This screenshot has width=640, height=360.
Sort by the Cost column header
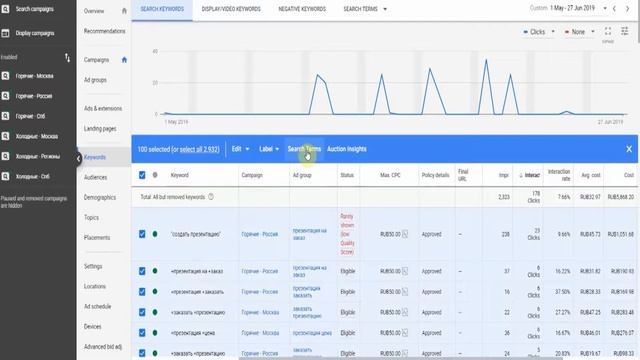coord(629,175)
